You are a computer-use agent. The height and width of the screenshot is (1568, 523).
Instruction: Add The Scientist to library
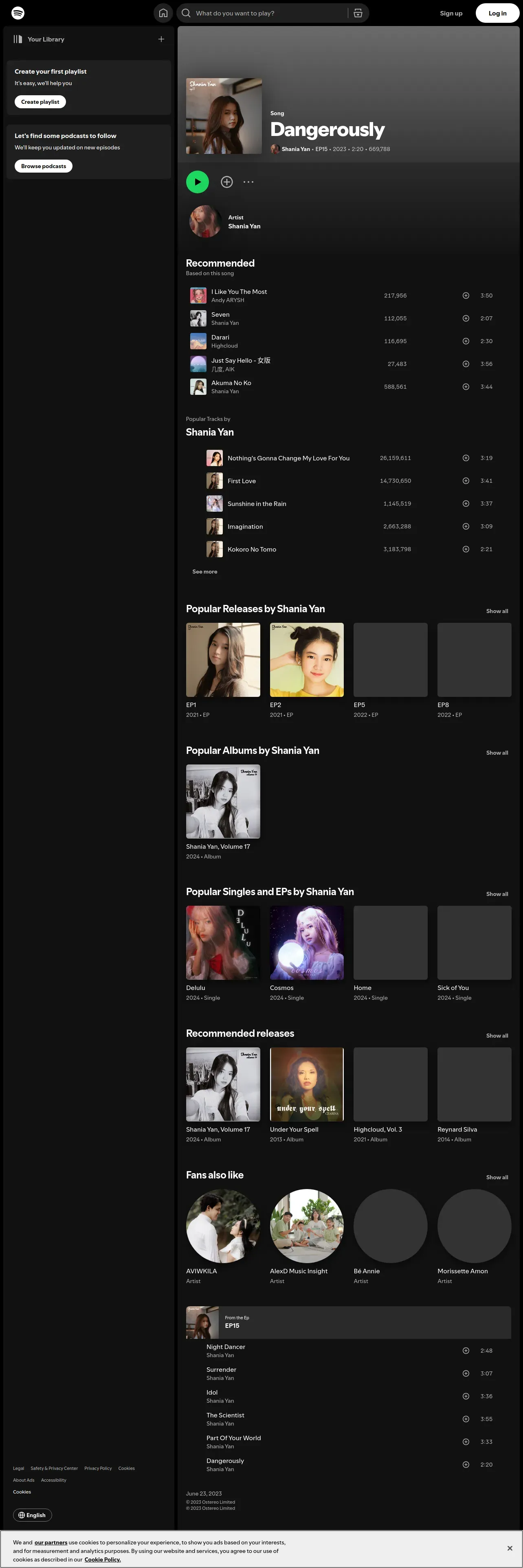coord(466,1419)
